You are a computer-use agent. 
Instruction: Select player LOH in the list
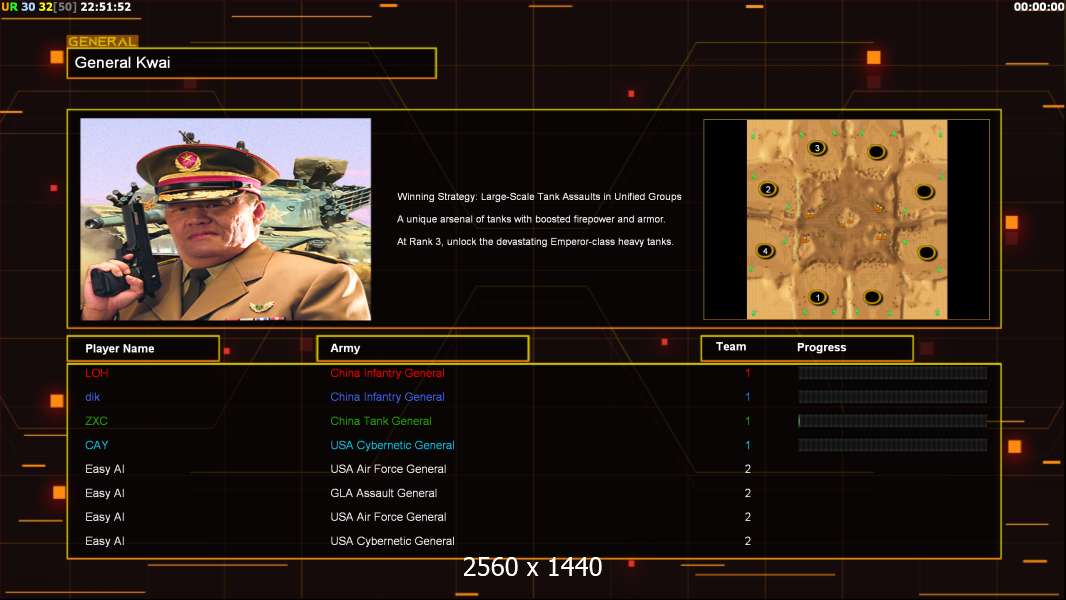pos(96,373)
